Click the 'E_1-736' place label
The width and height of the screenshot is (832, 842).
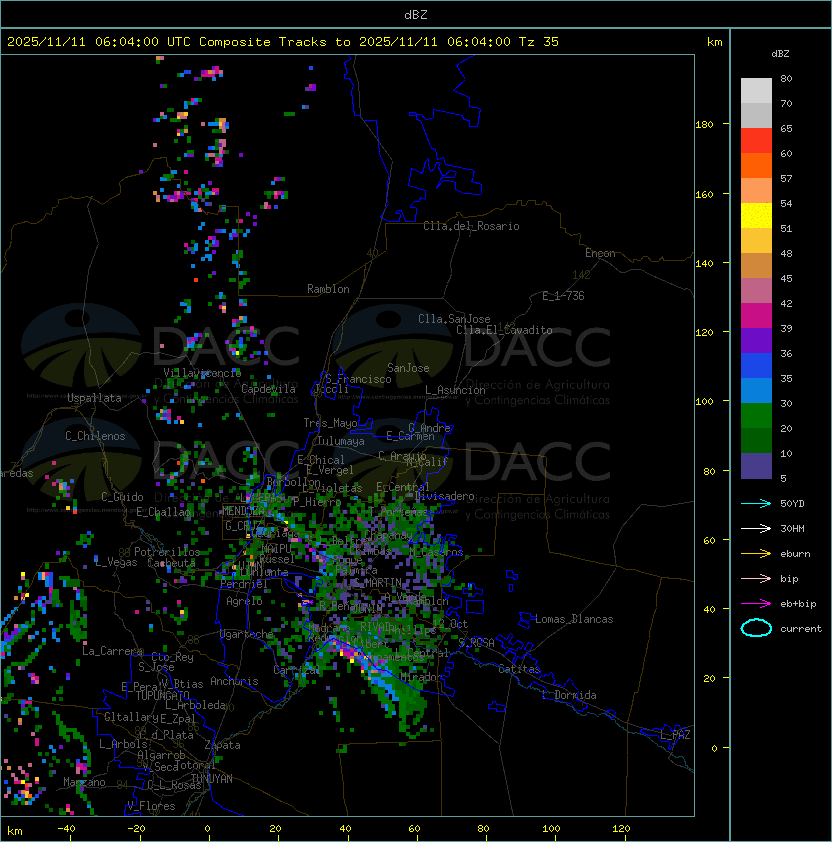pos(563,296)
